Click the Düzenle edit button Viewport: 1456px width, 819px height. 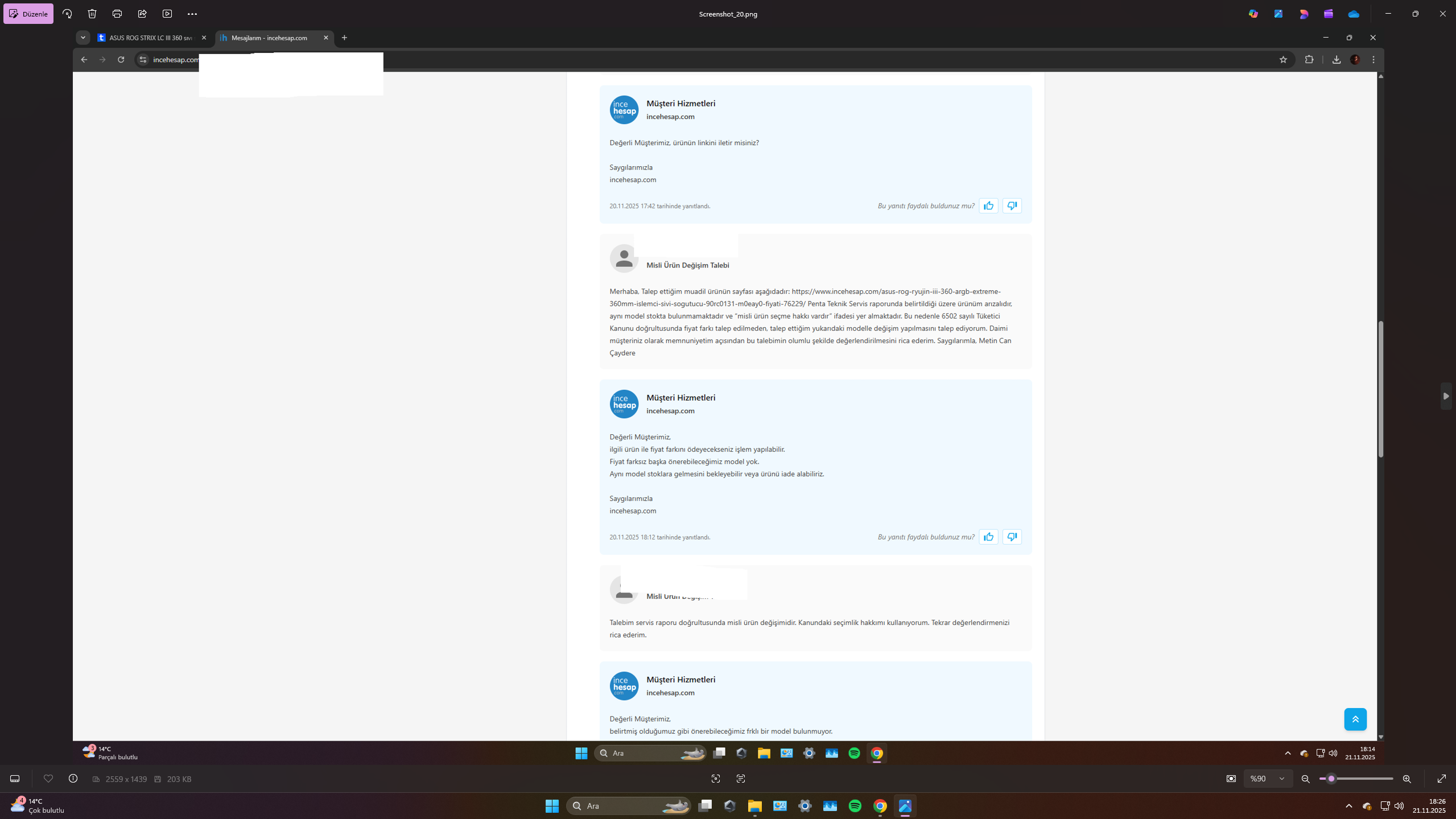(x=28, y=14)
